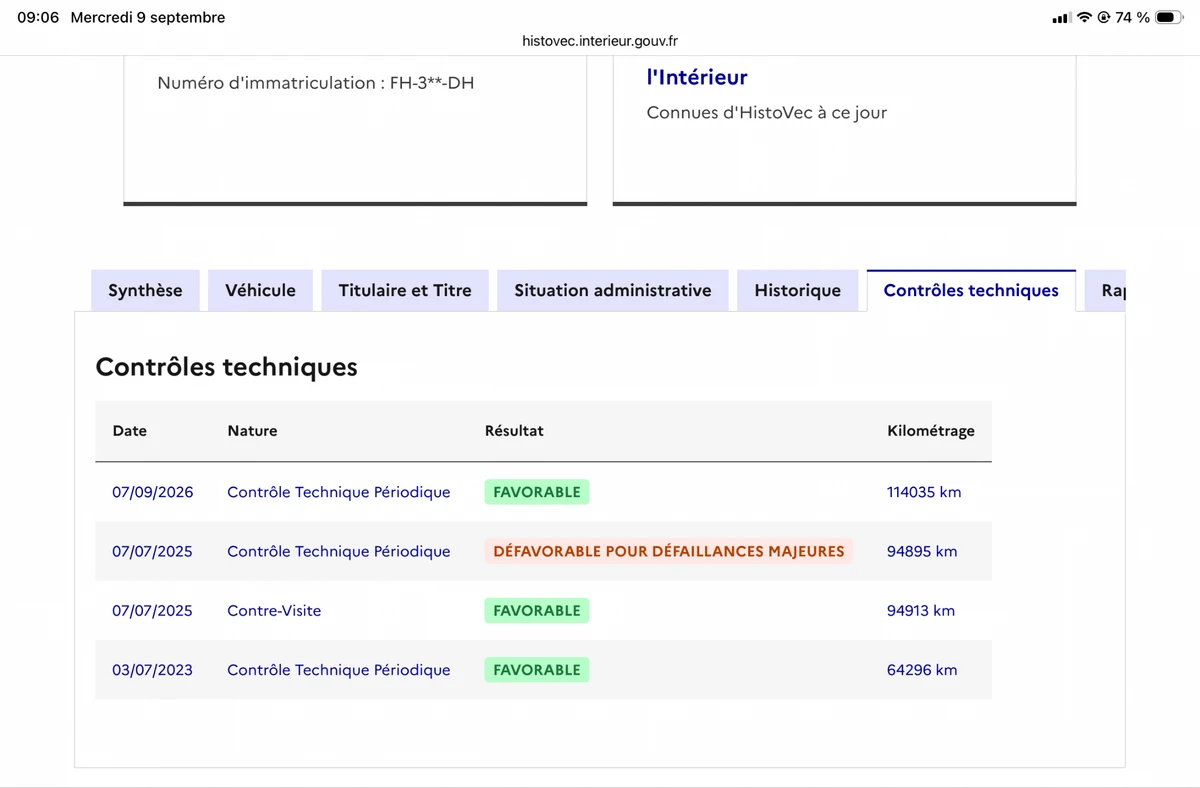Click Contrôle Technique Périodique in the 03/07/2023 row
The height and width of the screenshot is (788, 1200).
(x=339, y=670)
